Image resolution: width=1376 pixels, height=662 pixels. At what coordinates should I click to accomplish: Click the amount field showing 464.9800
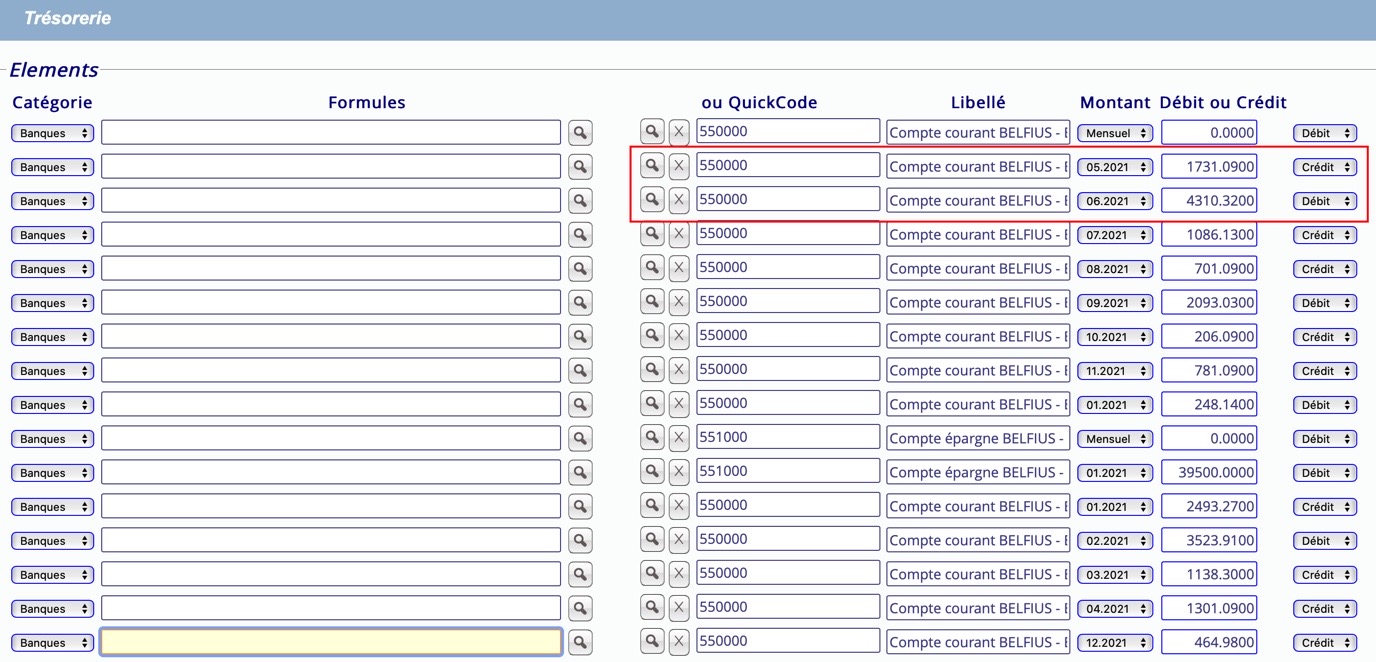pos(1209,642)
